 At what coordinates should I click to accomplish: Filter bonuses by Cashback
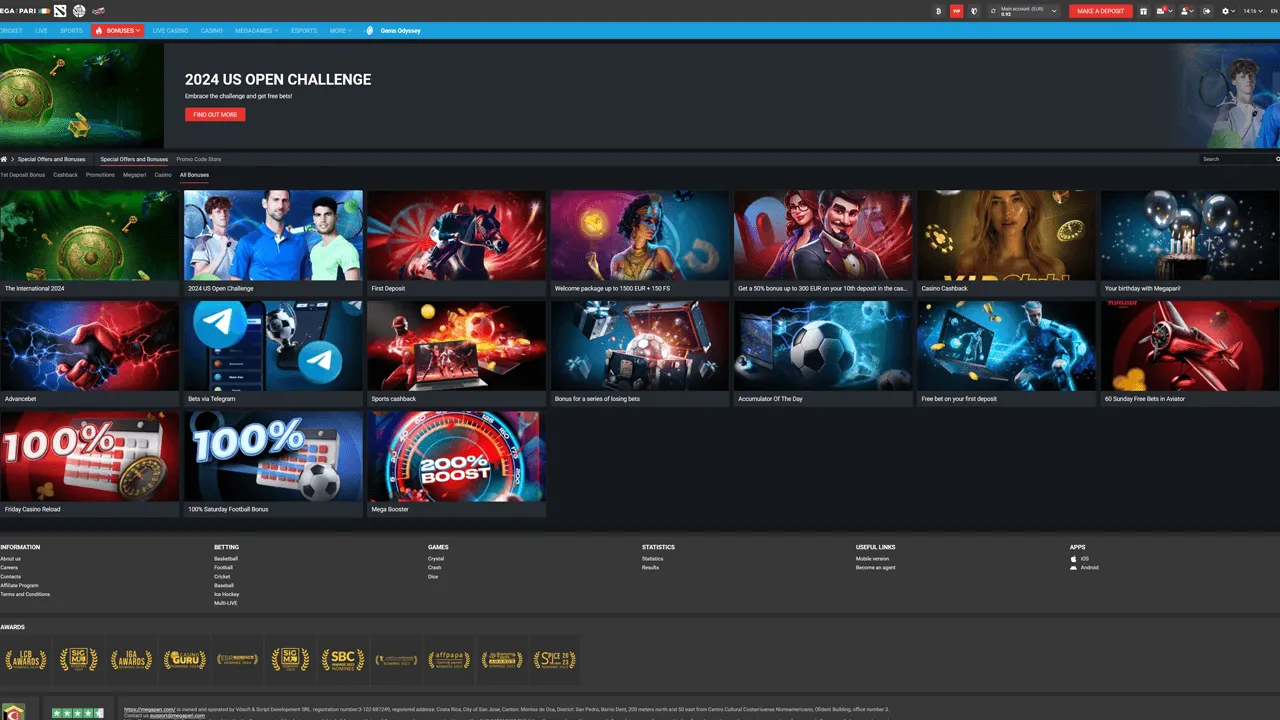65,175
